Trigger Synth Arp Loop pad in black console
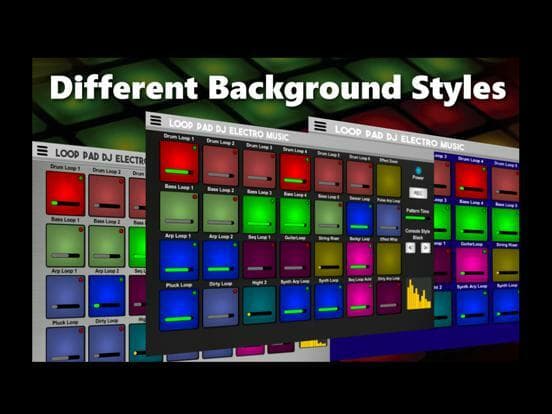Viewport: 552px width, 414px height. pos(295,303)
